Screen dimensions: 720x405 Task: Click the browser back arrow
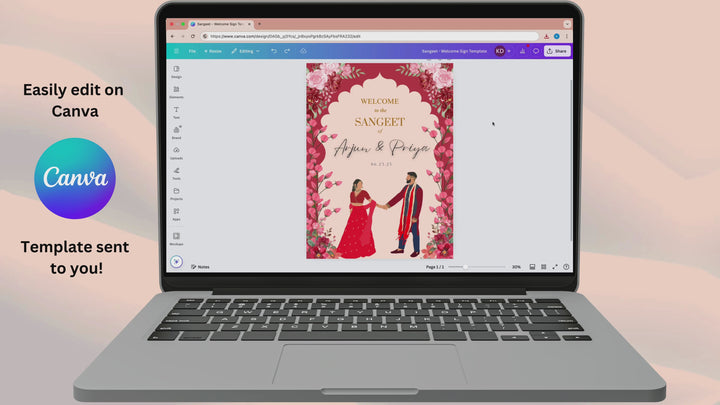pos(173,36)
